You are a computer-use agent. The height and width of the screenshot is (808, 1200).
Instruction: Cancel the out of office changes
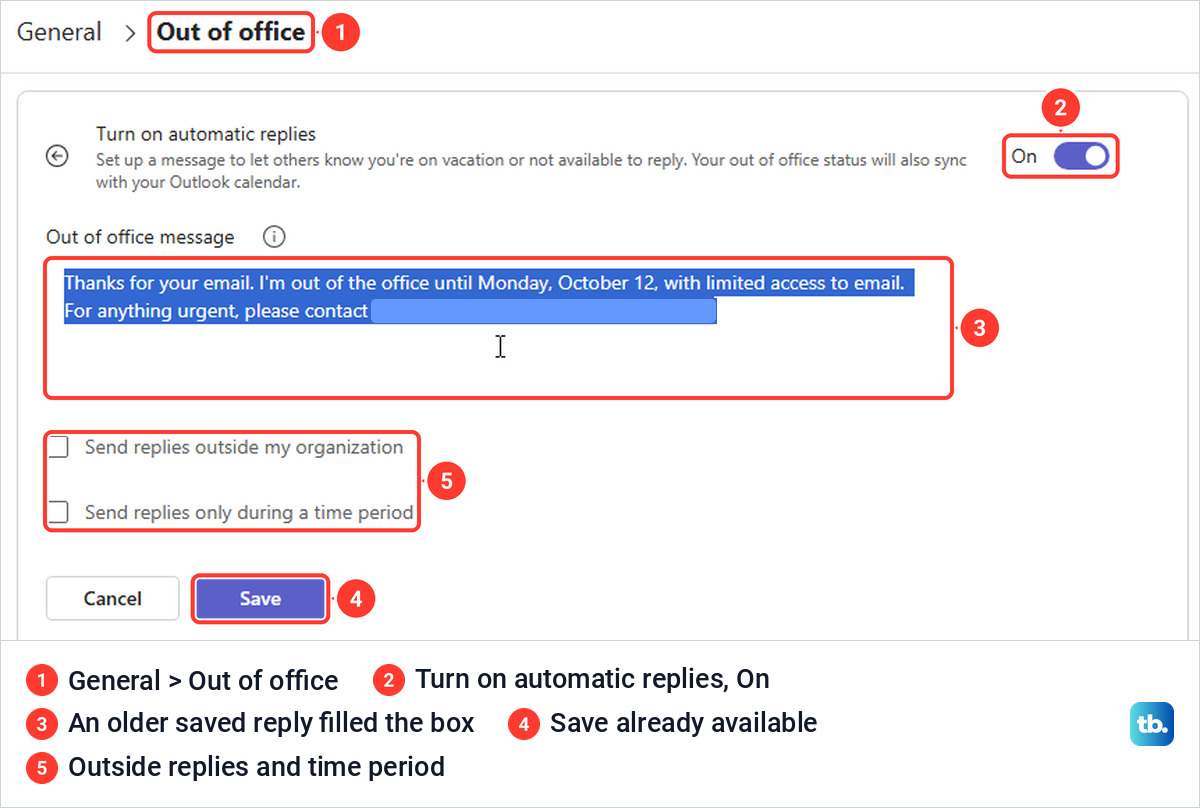tap(112, 599)
